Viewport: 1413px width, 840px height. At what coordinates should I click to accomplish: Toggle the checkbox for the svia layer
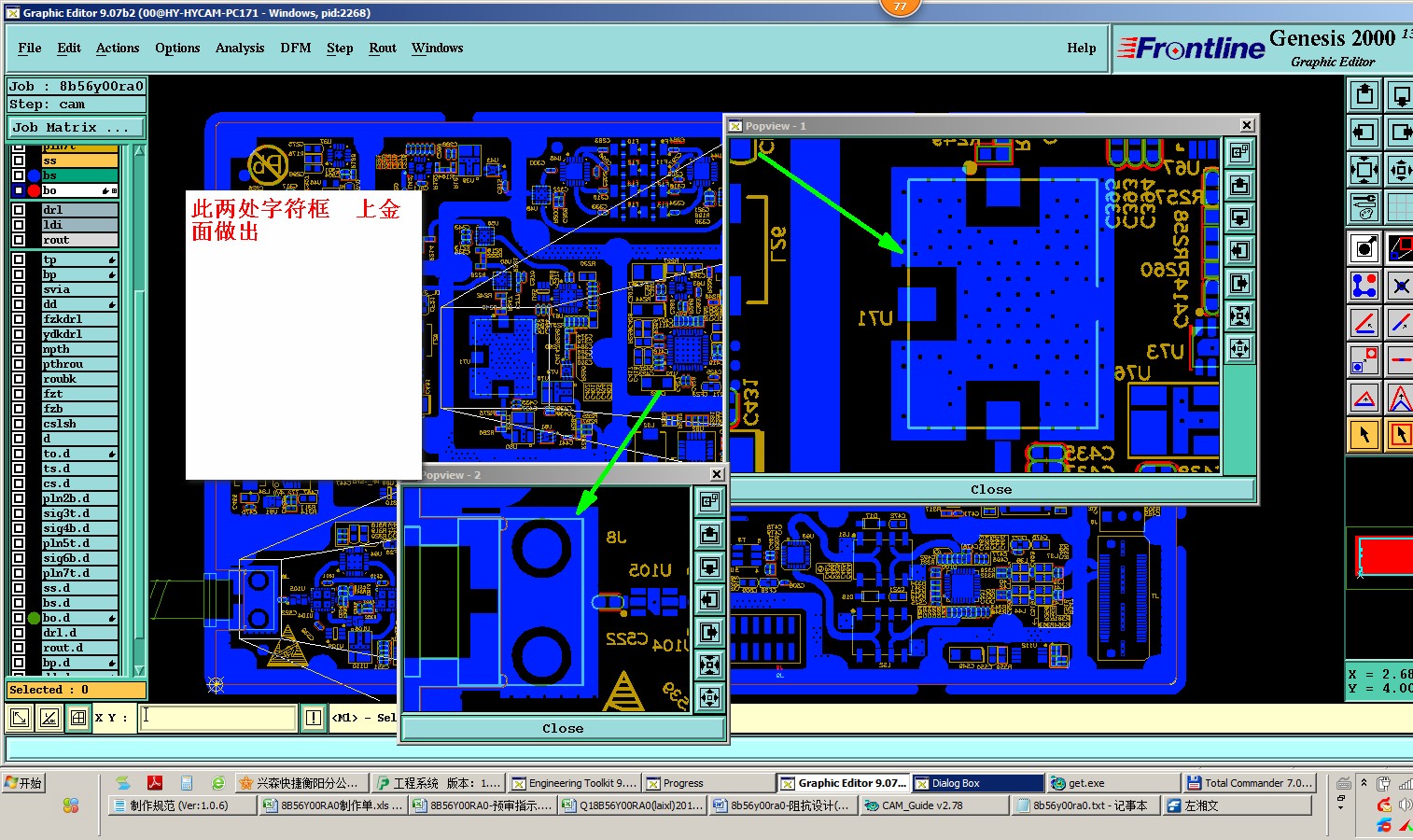coord(19,289)
